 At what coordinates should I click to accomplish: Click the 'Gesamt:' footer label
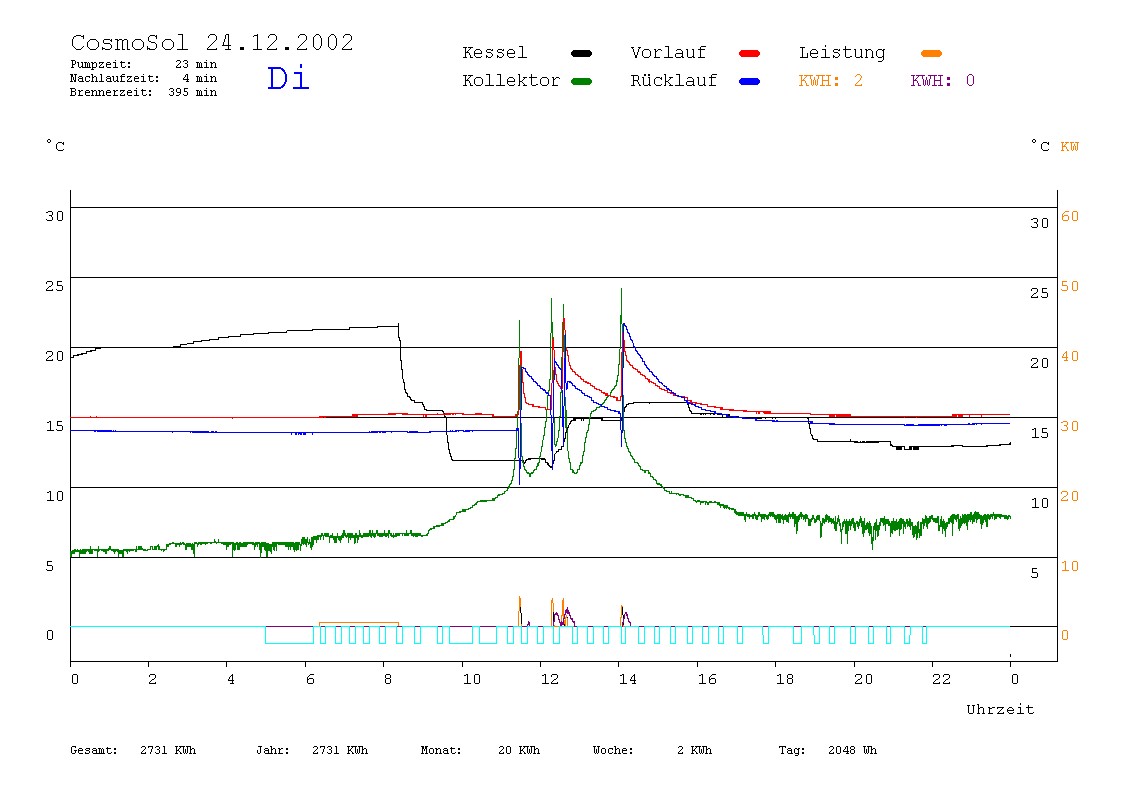coord(94,750)
